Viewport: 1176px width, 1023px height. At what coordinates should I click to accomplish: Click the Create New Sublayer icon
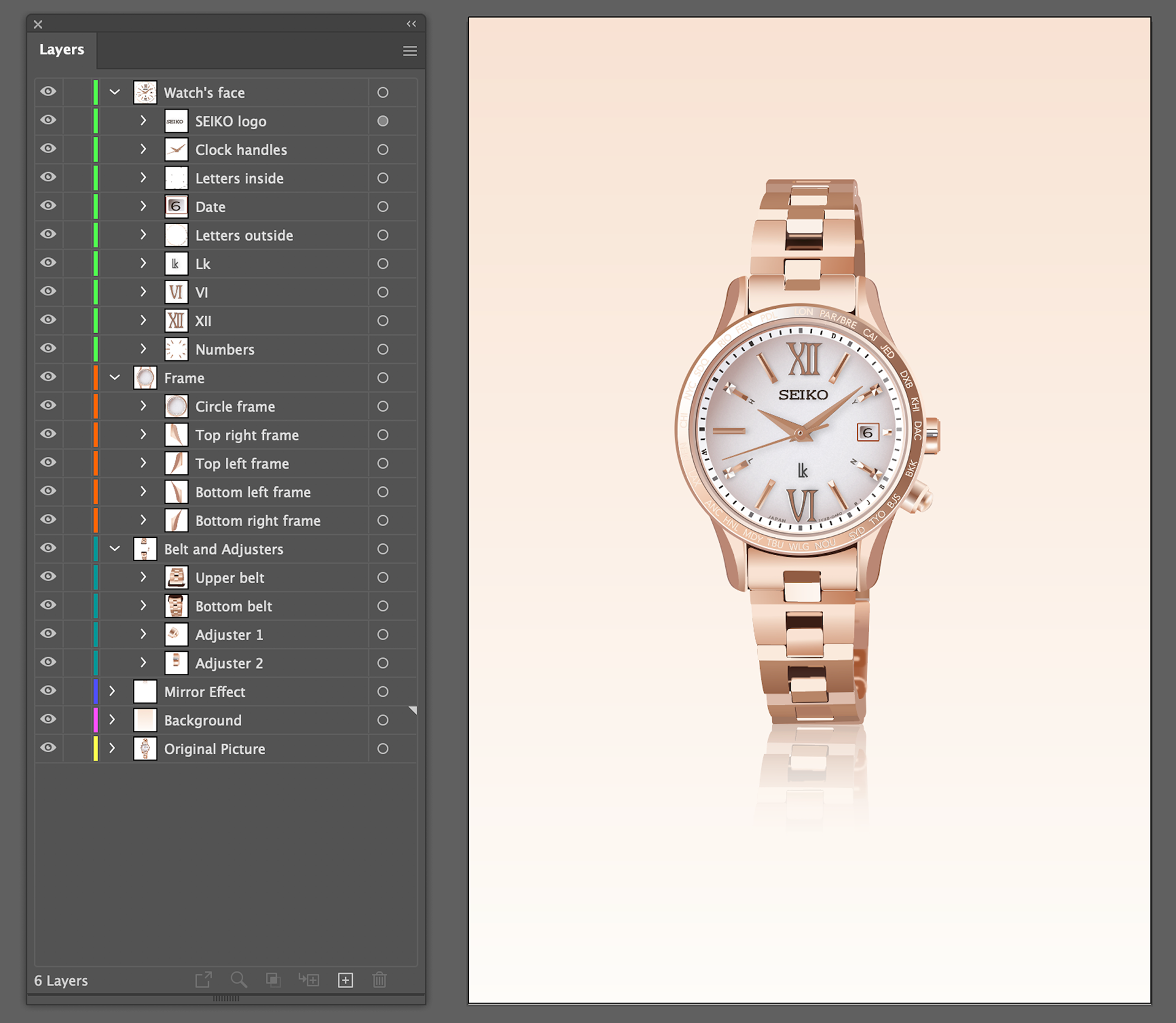(x=309, y=980)
